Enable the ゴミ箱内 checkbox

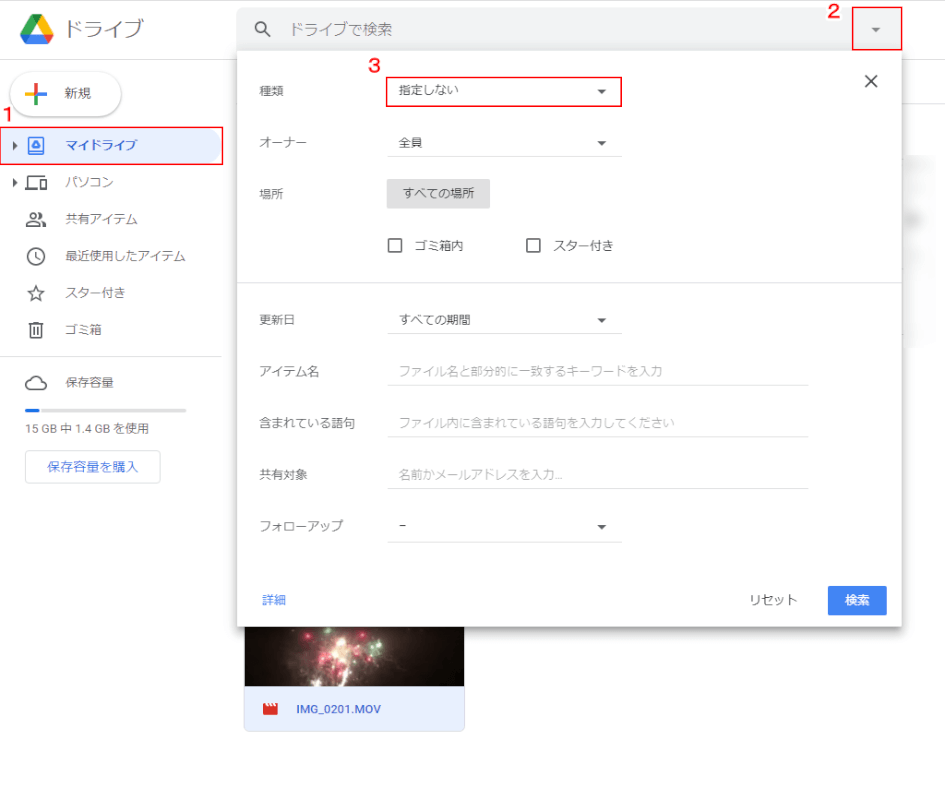pos(395,244)
